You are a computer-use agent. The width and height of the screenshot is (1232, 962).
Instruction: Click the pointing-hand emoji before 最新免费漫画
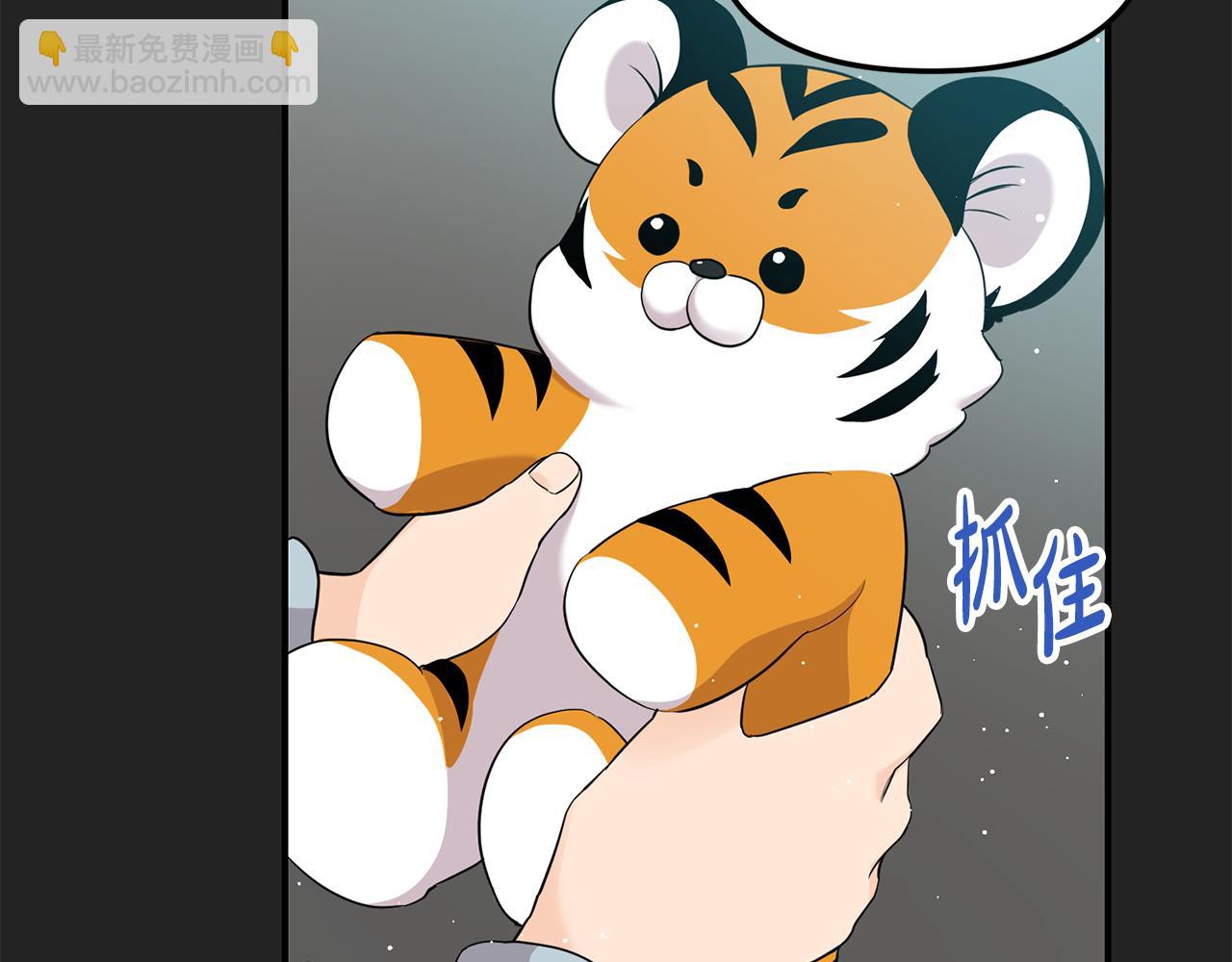[x=51, y=48]
